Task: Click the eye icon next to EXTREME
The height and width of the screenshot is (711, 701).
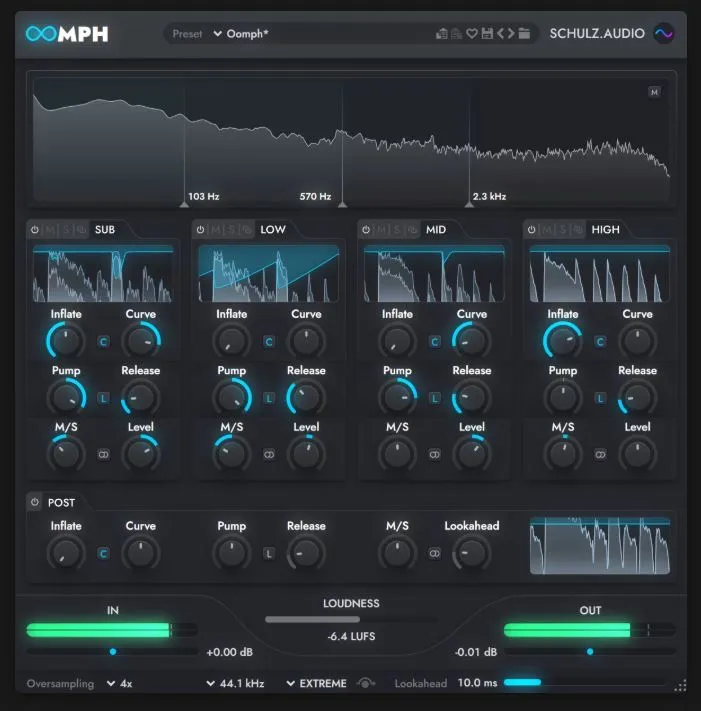Action: 365,683
